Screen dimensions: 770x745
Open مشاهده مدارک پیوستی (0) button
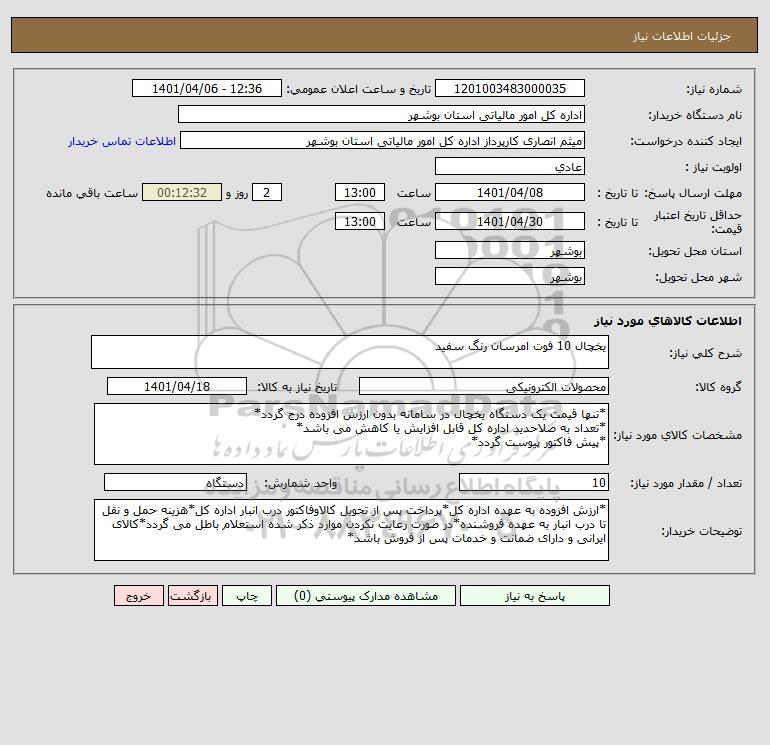click(366, 596)
